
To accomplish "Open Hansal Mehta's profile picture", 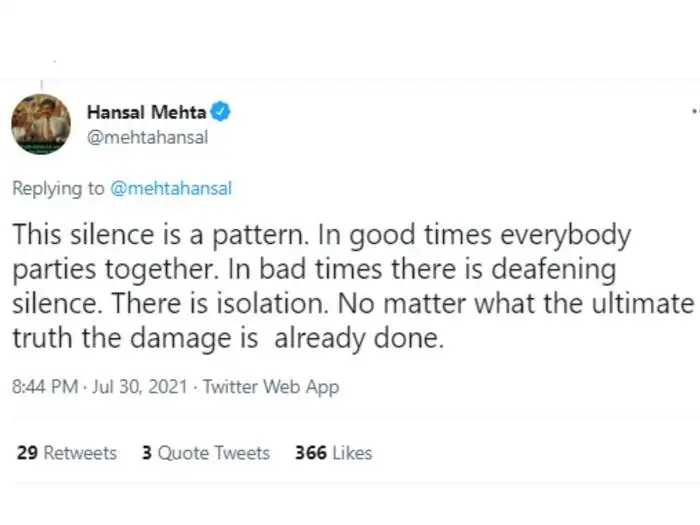I will pyautogui.click(x=40, y=125).
